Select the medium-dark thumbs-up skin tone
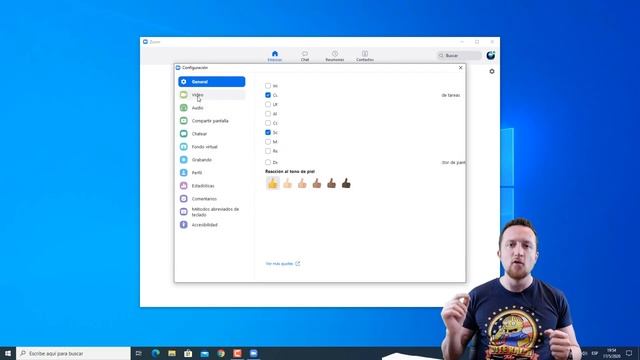This screenshot has height=360, width=640. (331, 184)
